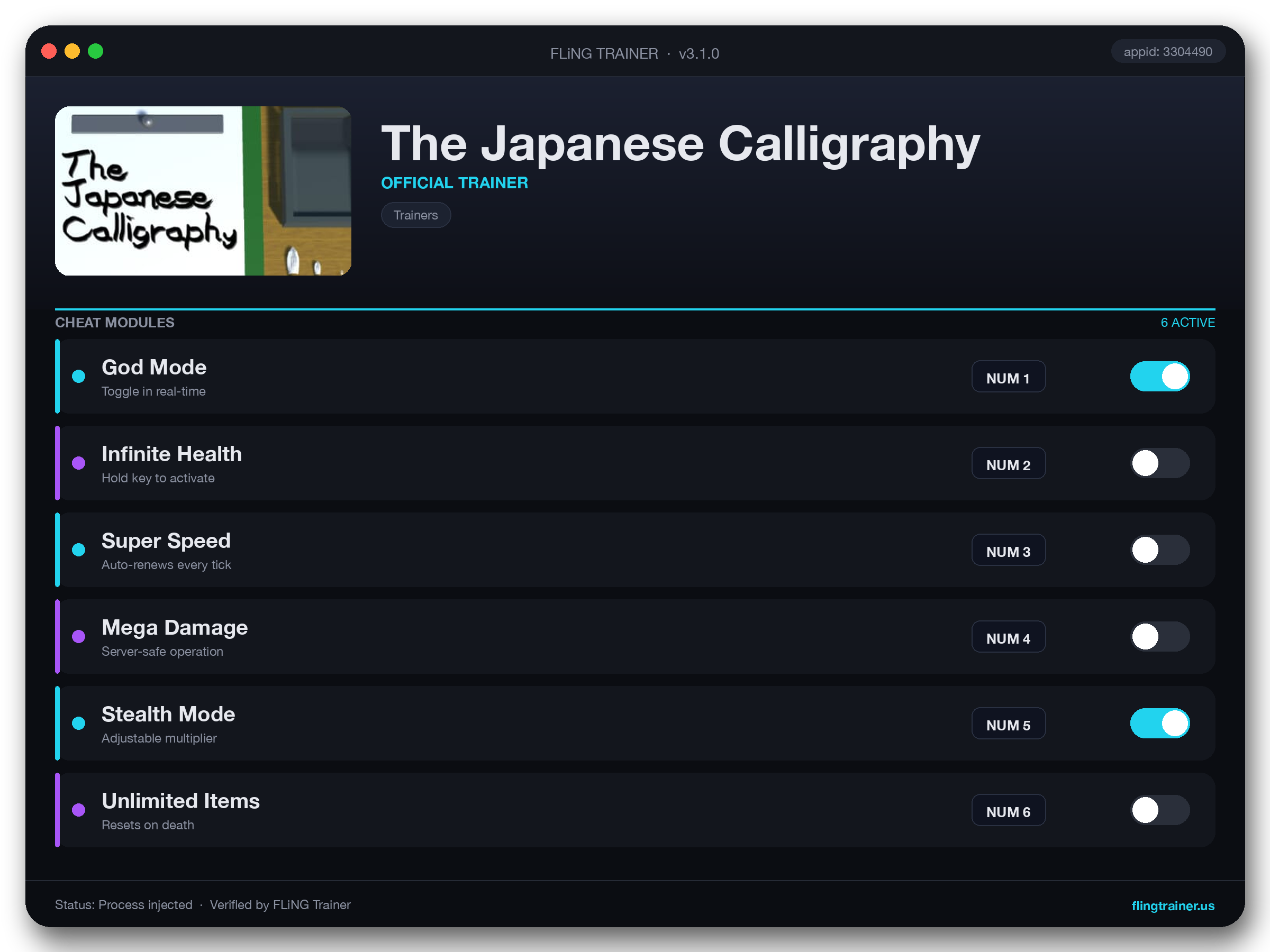Image resolution: width=1270 pixels, height=952 pixels.
Task: Switch on Super Speed toggle
Action: [1160, 550]
